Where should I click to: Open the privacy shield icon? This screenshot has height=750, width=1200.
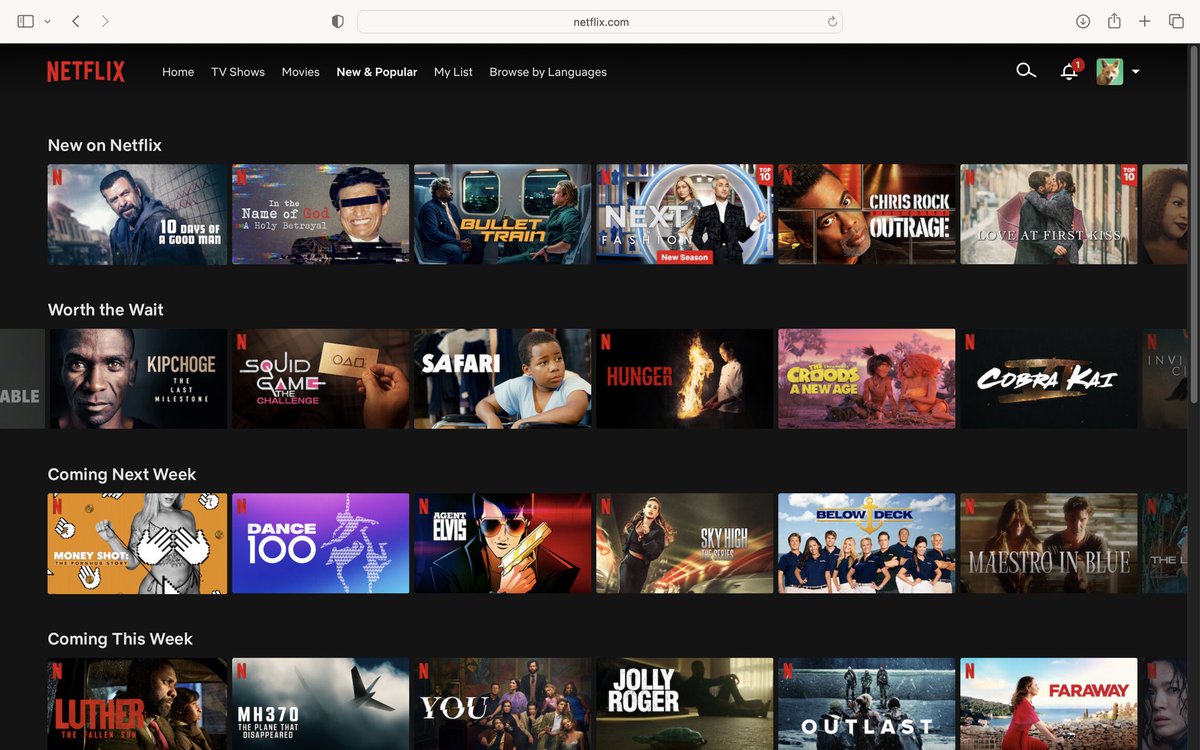[x=337, y=21]
